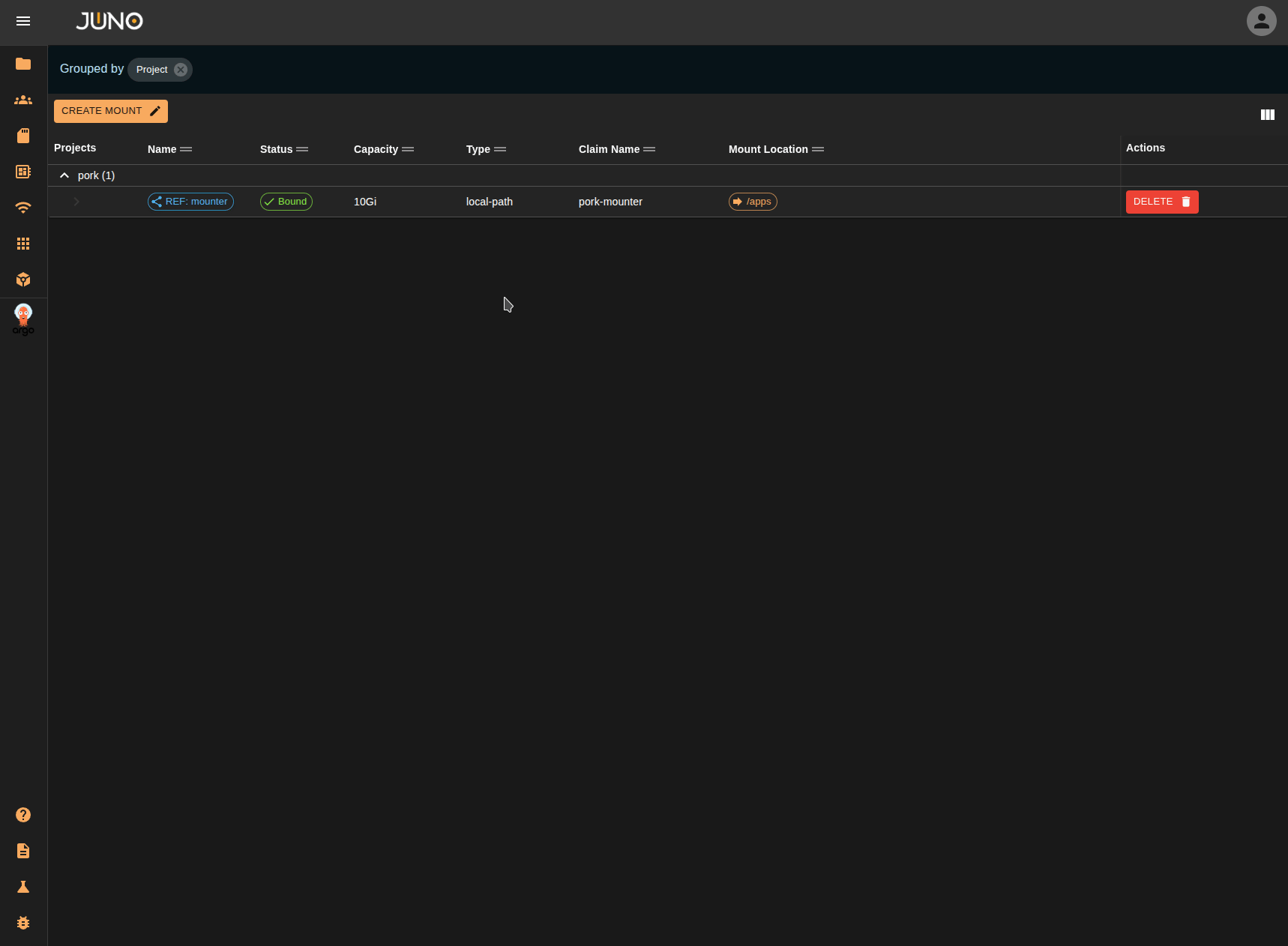1288x946 pixels.
Task: Select the memory chip sidebar icon
Action: coord(23,172)
